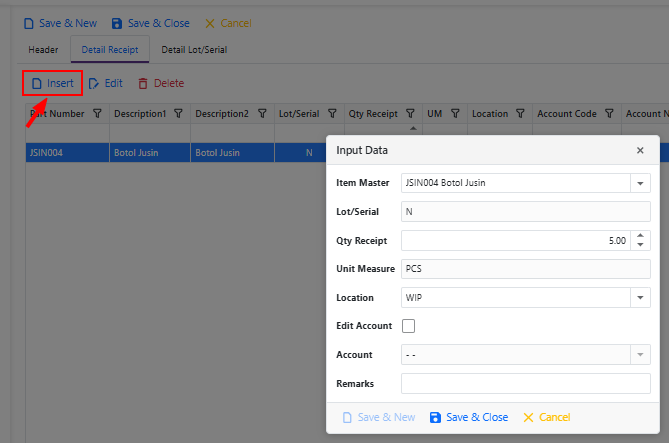Screen dimensions: 669x443
Task: Click top toolbar Save & Close
Action: (150, 23)
